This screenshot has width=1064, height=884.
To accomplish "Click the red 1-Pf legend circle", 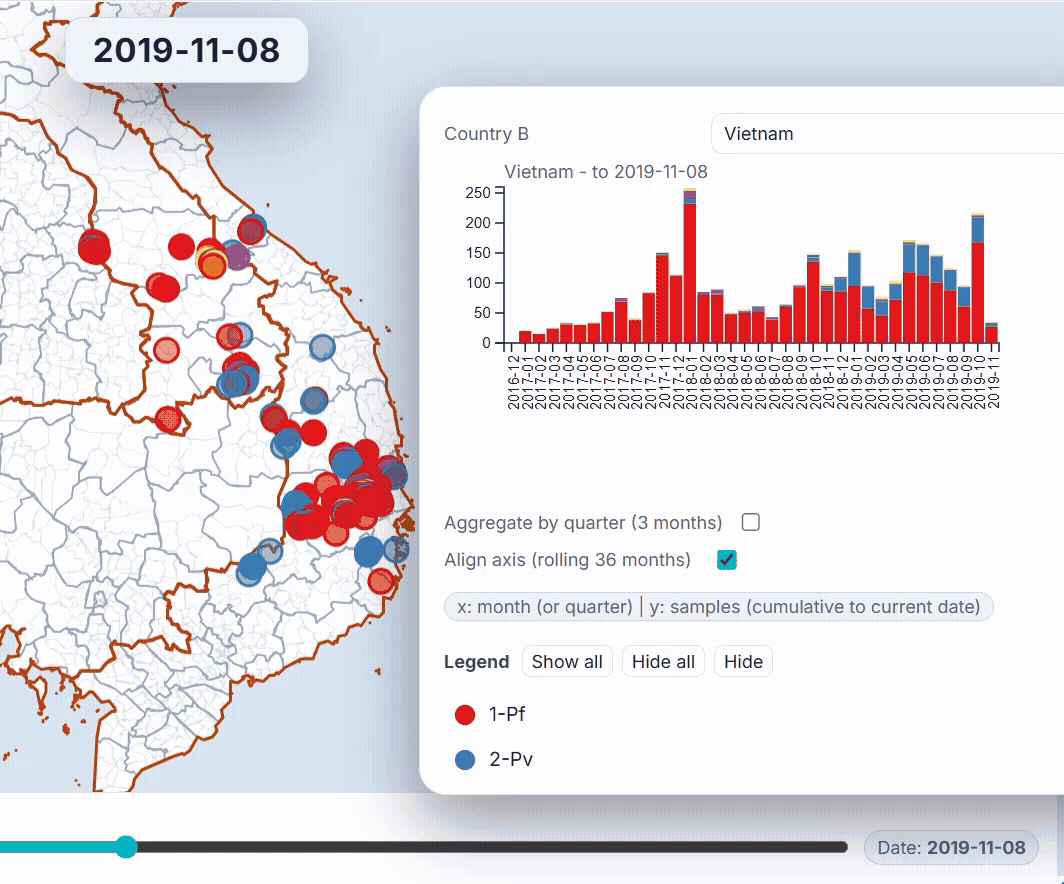I will (464, 714).
